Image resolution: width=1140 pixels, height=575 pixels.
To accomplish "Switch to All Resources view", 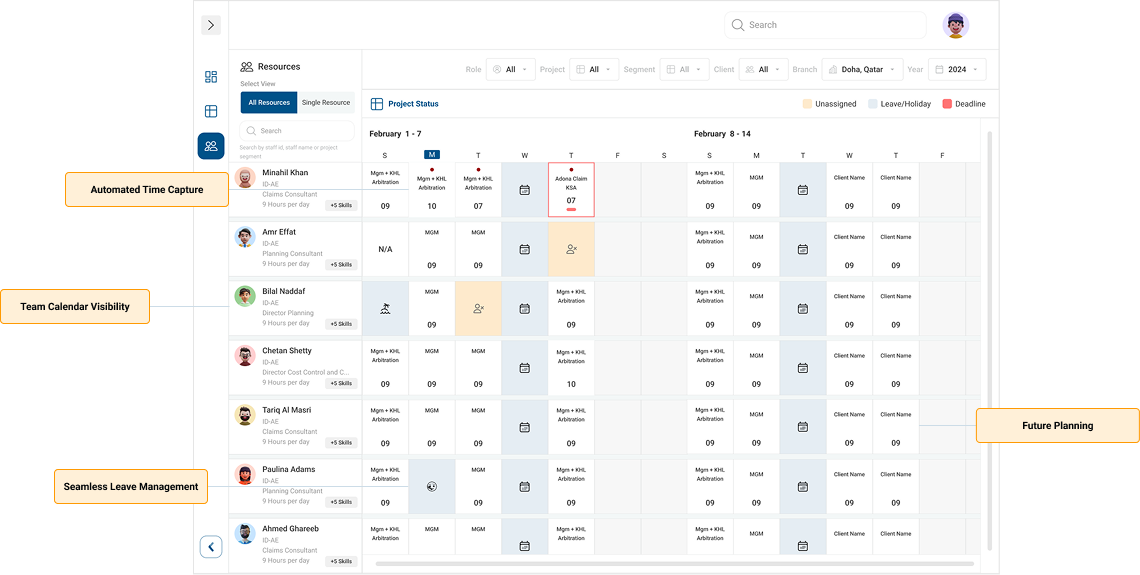I will 269,102.
